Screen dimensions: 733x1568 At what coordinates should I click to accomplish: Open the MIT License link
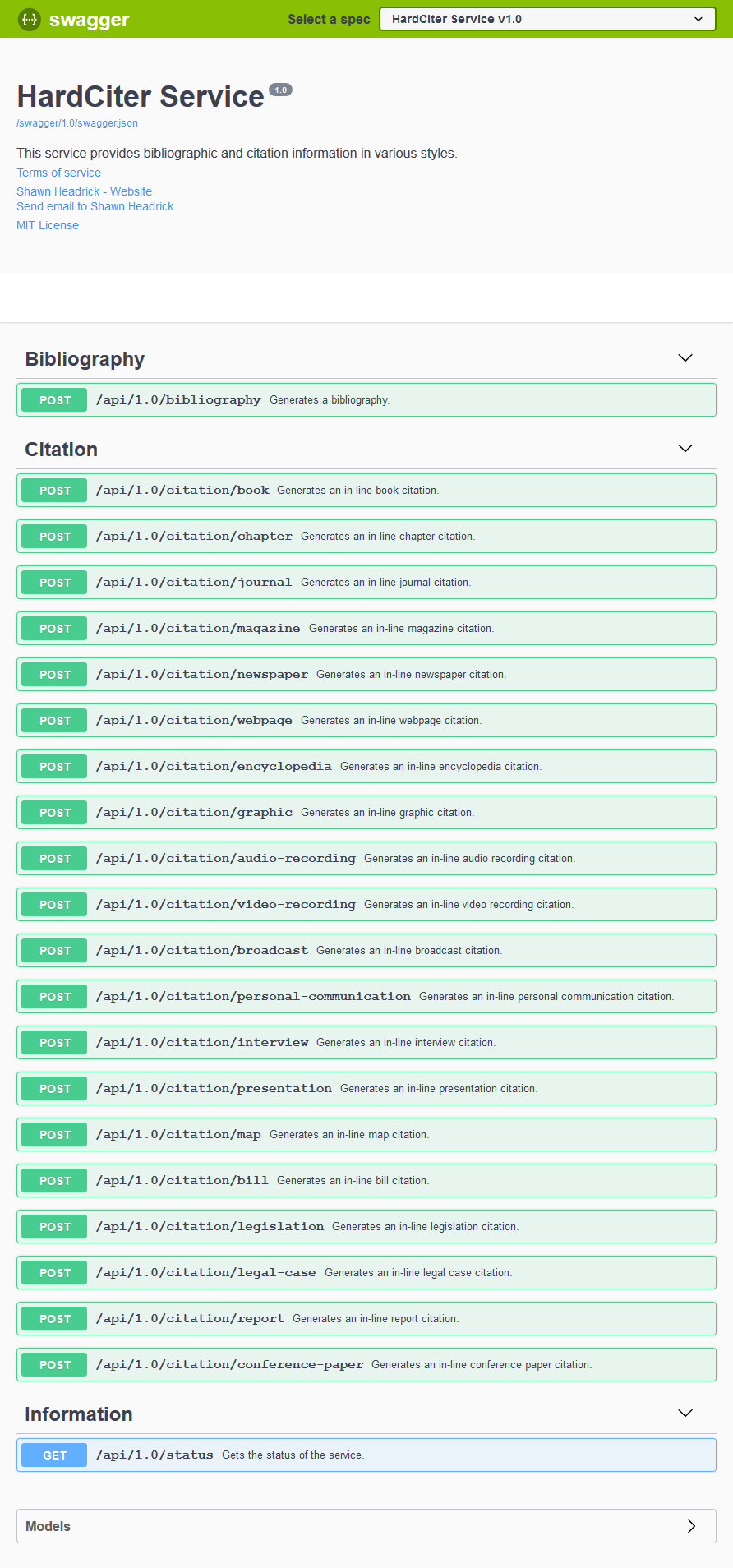(48, 225)
